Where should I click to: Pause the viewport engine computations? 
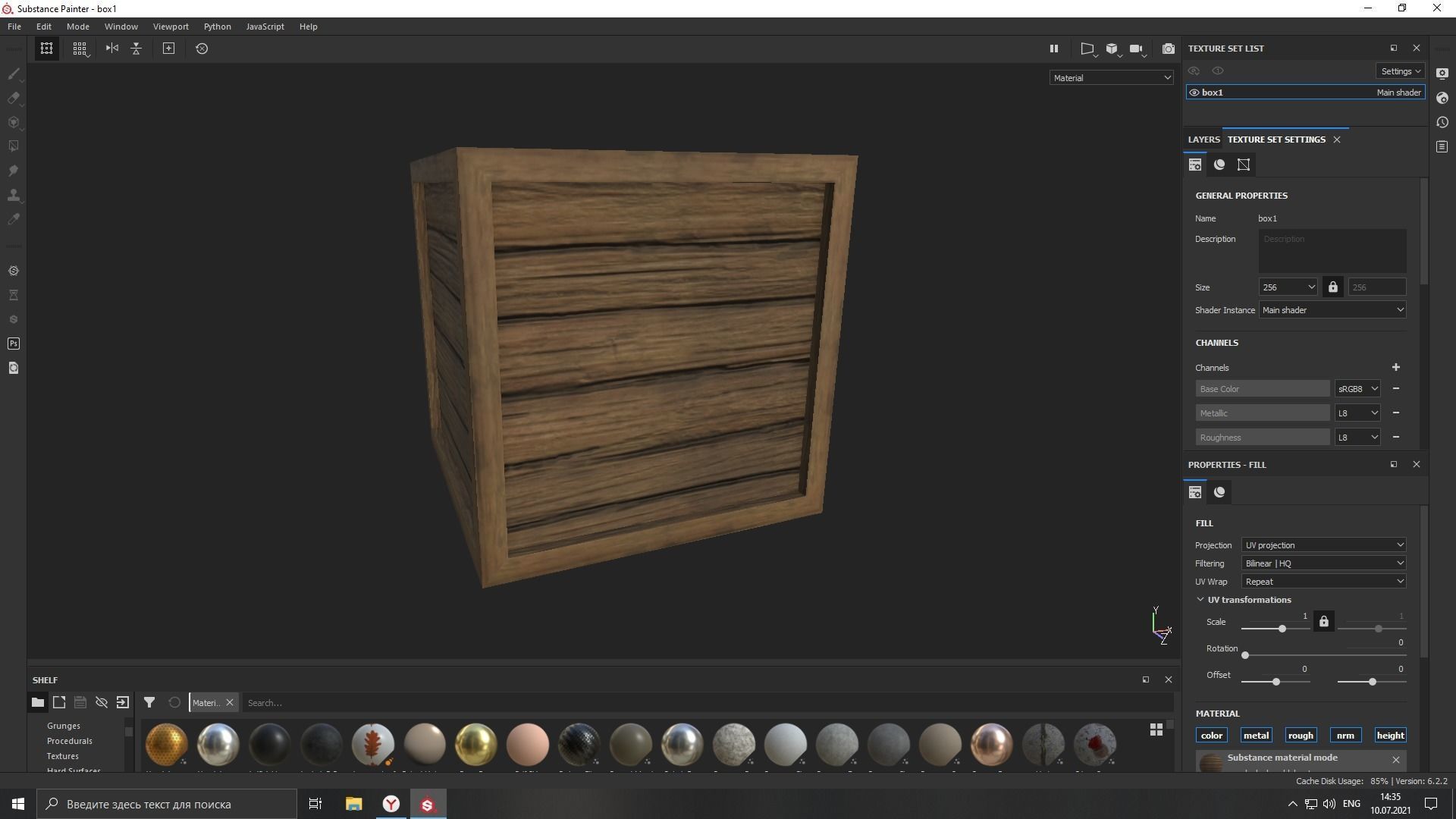1054,48
